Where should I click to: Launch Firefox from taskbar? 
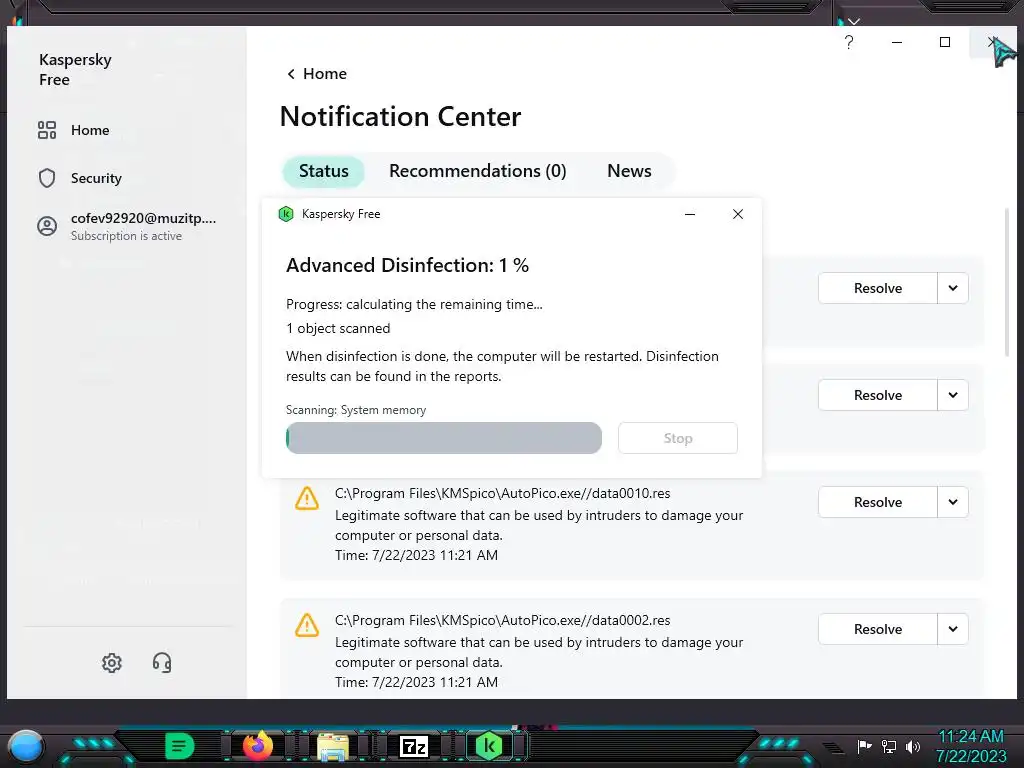coord(258,745)
